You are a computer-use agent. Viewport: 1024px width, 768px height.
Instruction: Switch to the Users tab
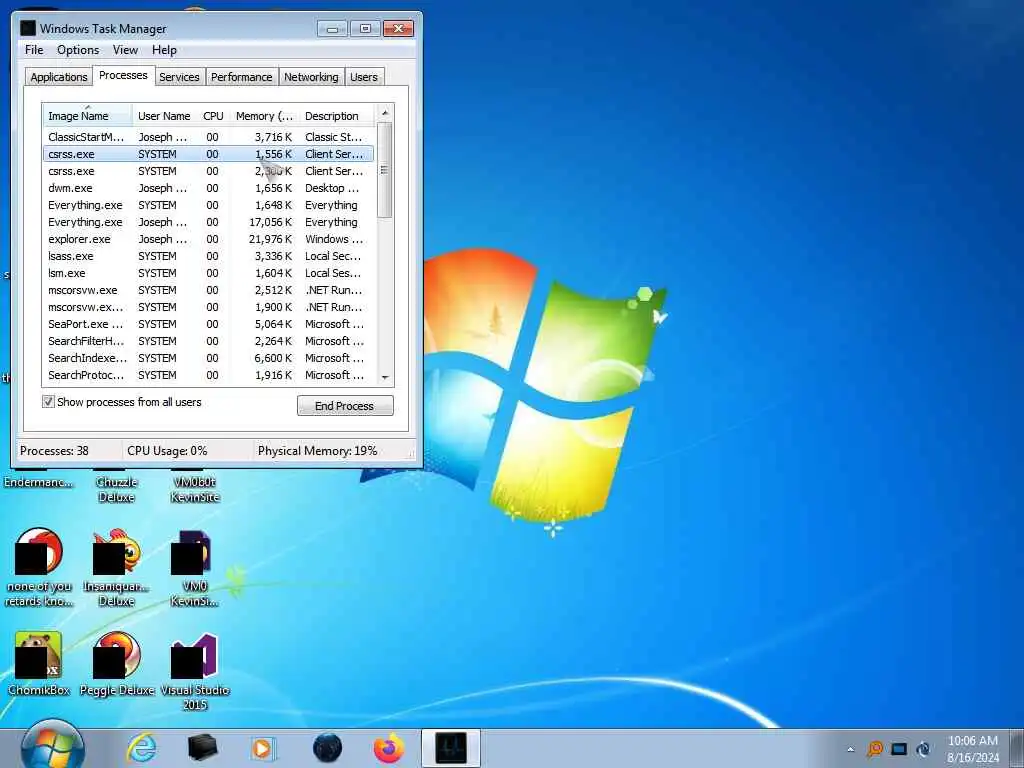[364, 77]
